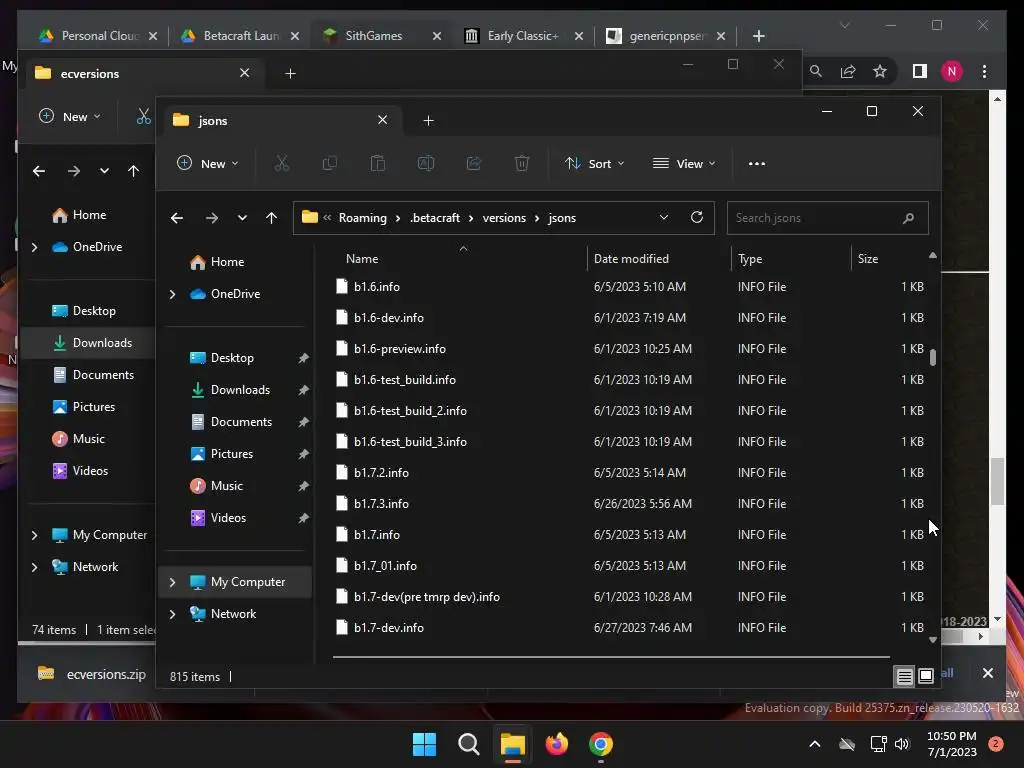
Task: Select file b1.6-test_build_2.info
Action: point(410,411)
